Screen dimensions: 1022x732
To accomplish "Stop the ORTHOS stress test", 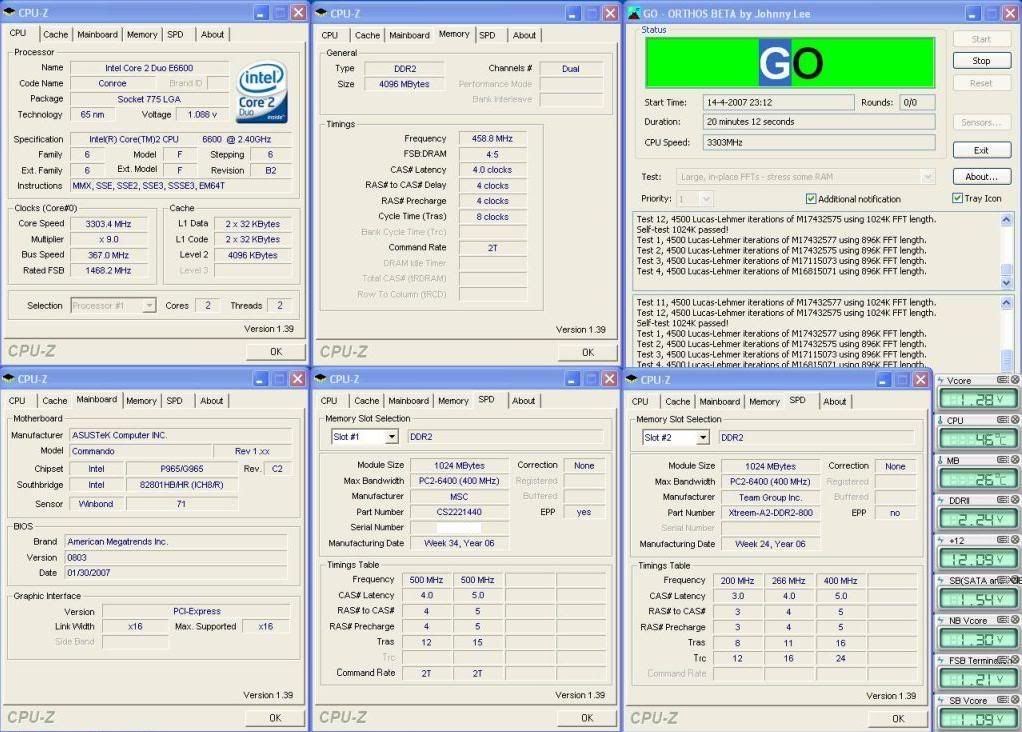I will pyautogui.click(x=982, y=61).
